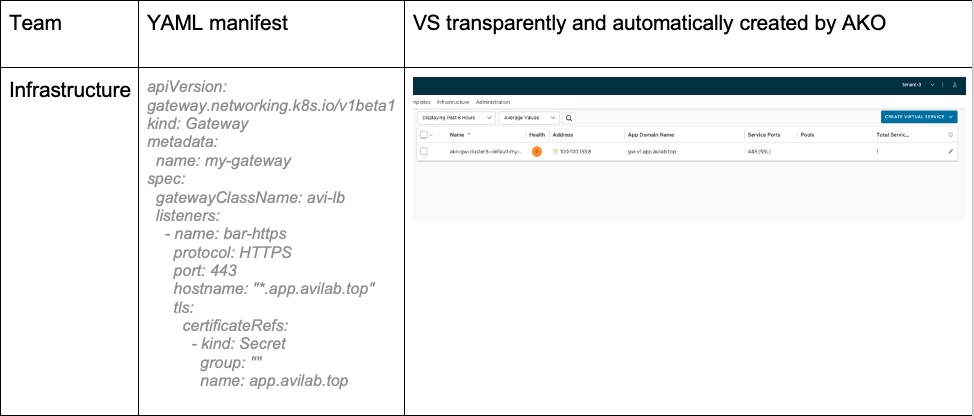Click the orange health score badge
The width and height of the screenshot is (974, 416).
(x=537, y=151)
